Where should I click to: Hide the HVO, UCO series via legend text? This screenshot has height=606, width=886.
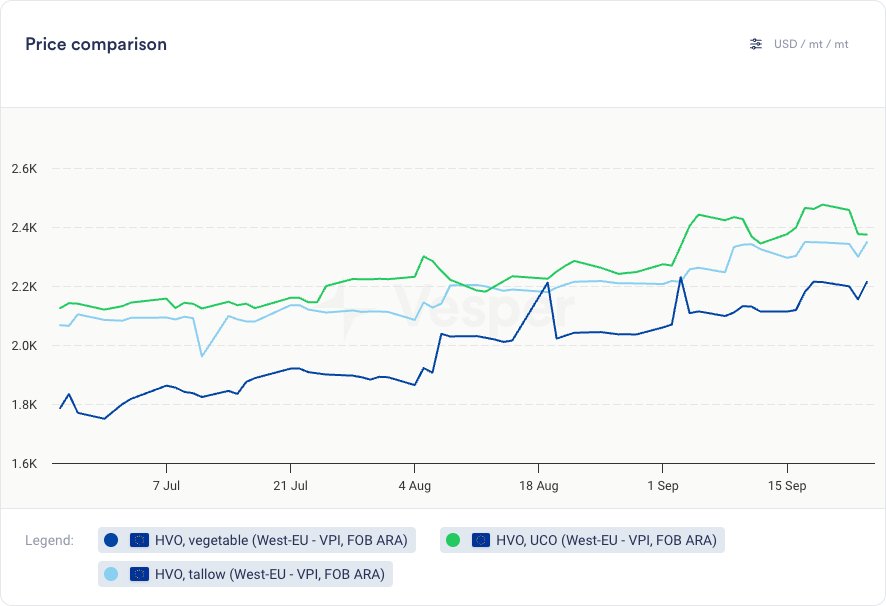(607, 540)
